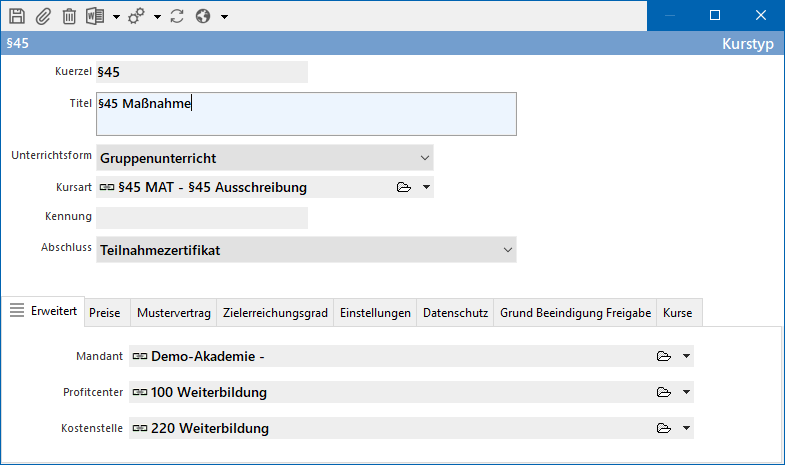Open the Profitcenter dropdown arrow
The width and height of the screenshot is (785, 465).
coord(686,393)
